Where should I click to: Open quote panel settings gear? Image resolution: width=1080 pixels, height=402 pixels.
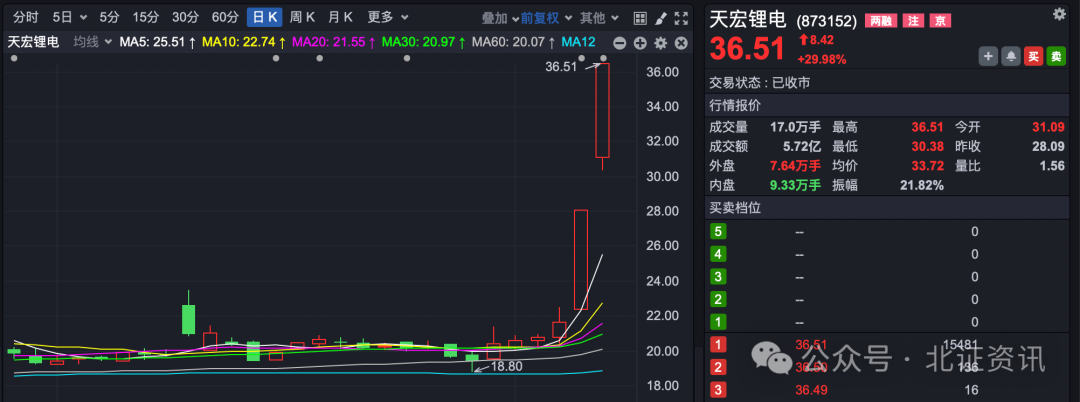tap(1059, 14)
